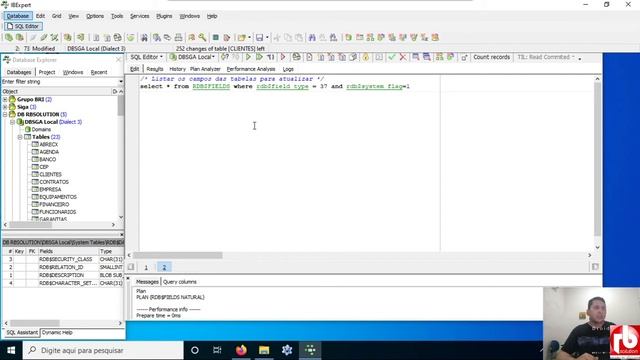Close the Database Explorer panel
The image size is (640, 360).
[x=119, y=60]
